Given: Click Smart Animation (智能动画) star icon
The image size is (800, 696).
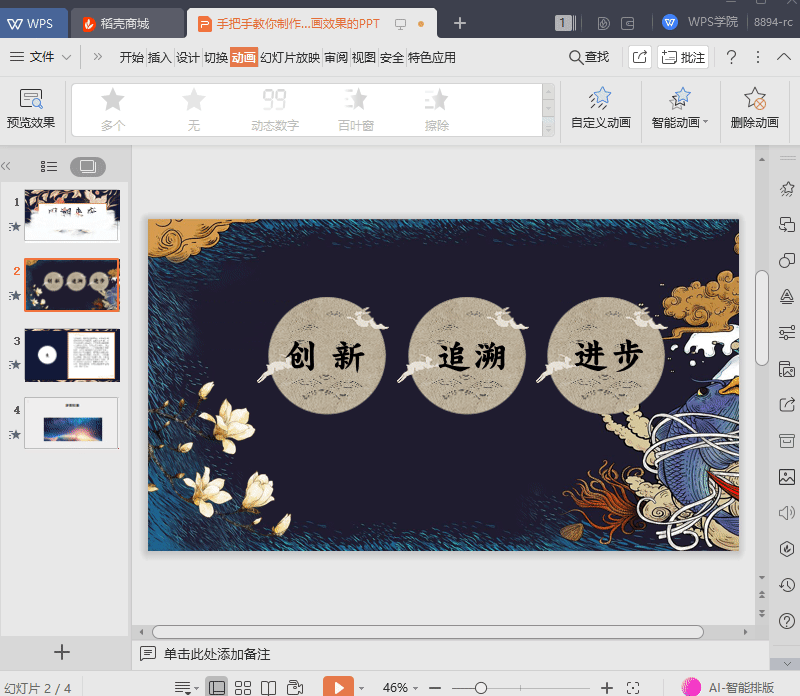Looking at the screenshot, I should point(680,98).
